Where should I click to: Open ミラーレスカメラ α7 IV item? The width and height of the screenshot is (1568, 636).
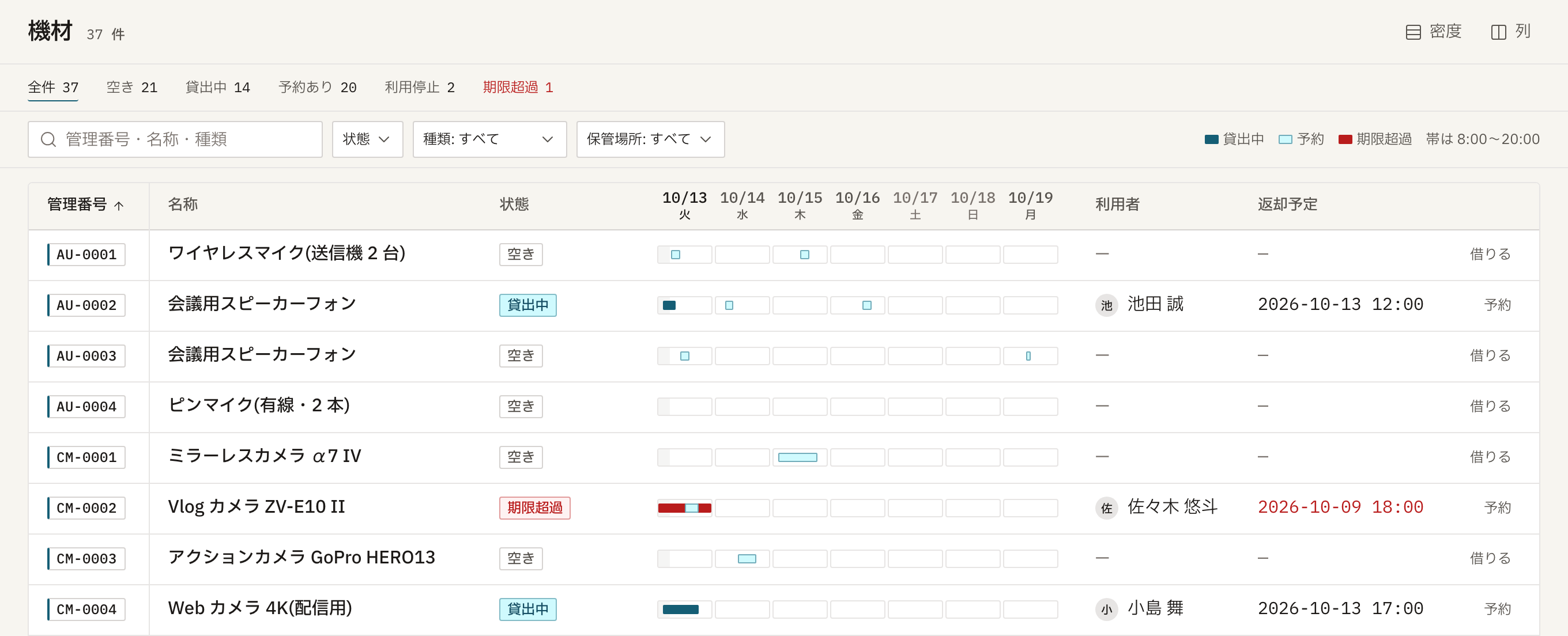[x=264, y=456]
